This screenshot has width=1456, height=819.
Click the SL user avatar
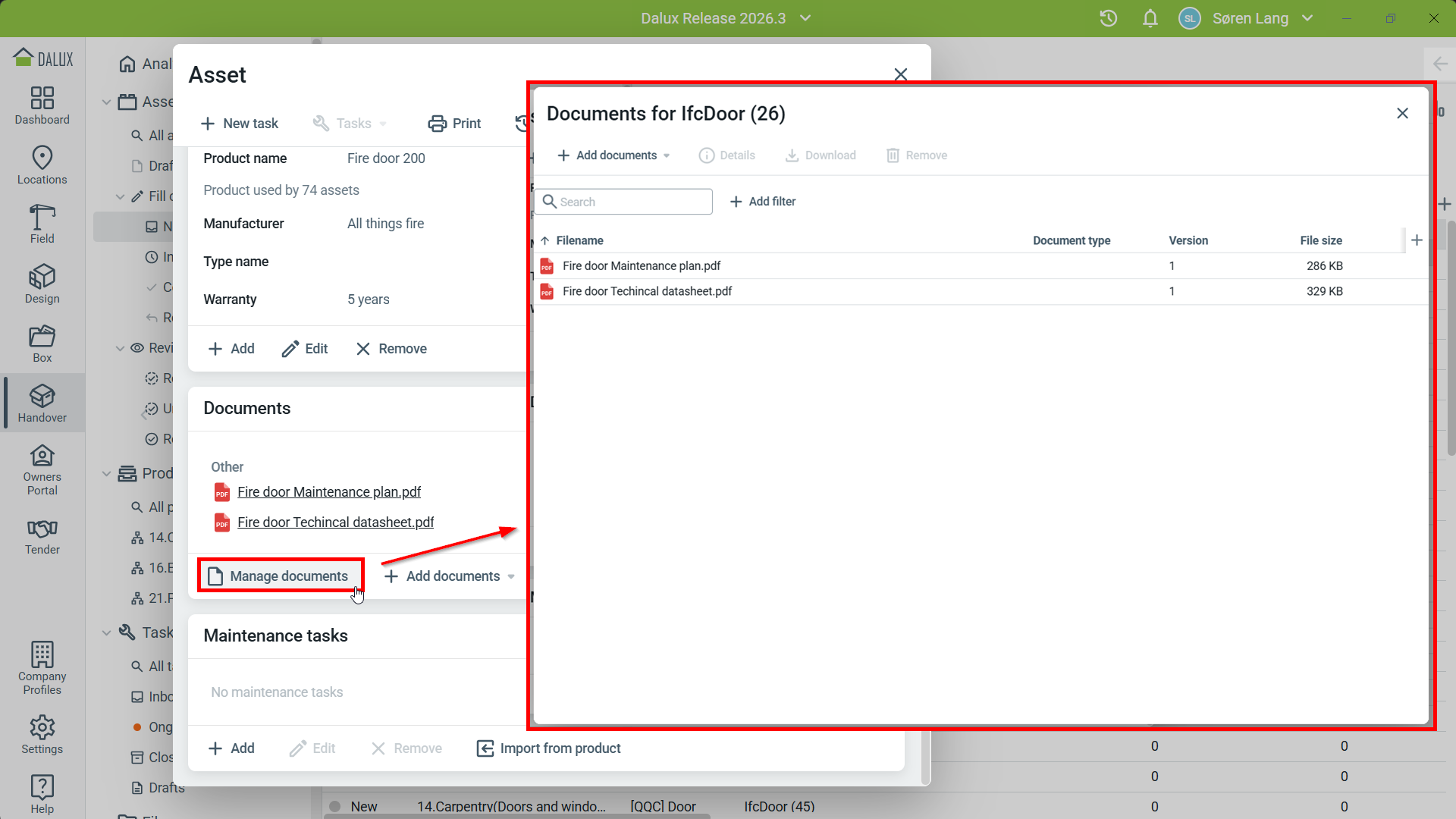pos(1190,18)
